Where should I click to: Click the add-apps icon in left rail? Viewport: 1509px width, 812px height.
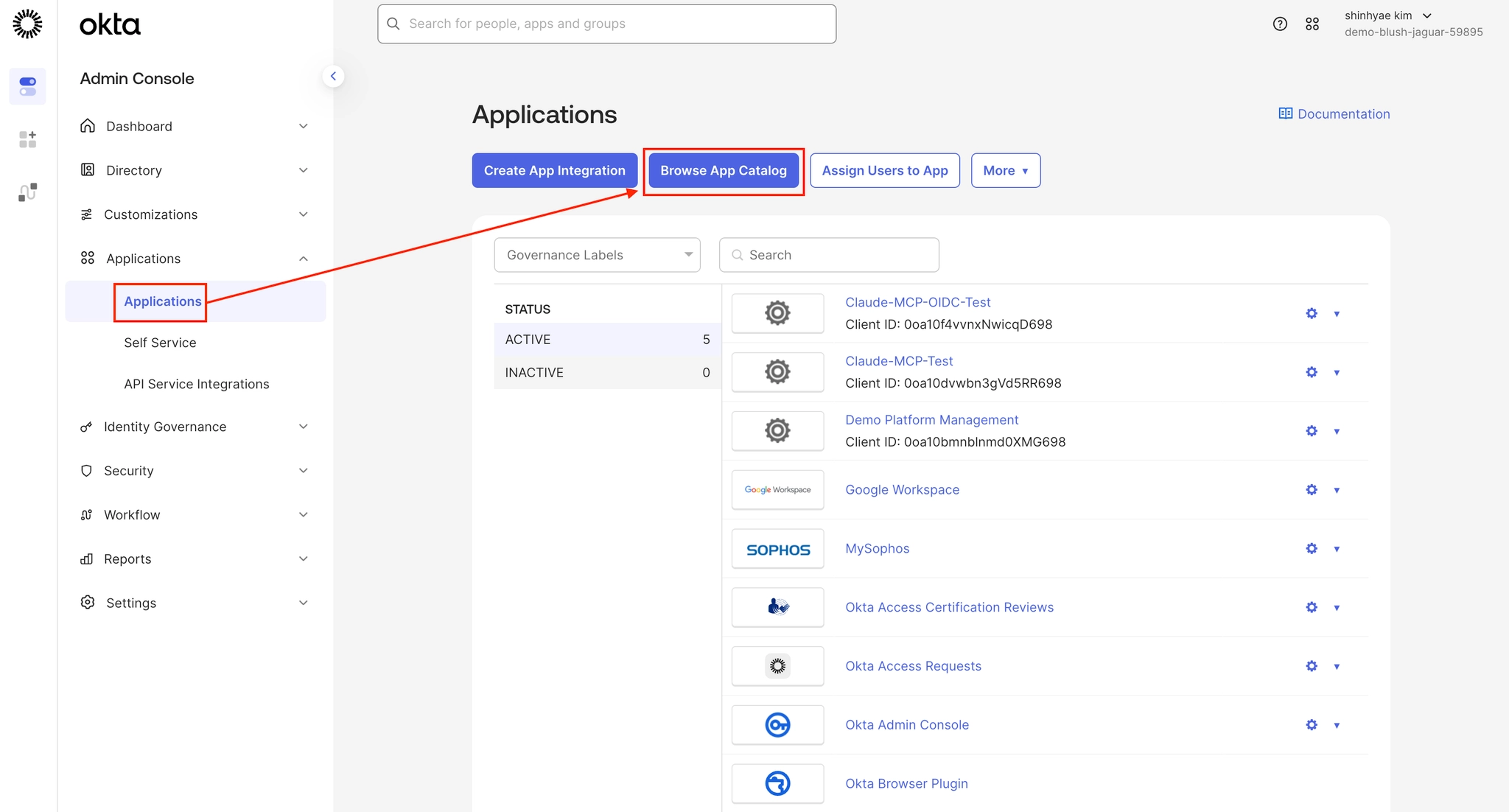pyautogui.click(x=27, y=139)
